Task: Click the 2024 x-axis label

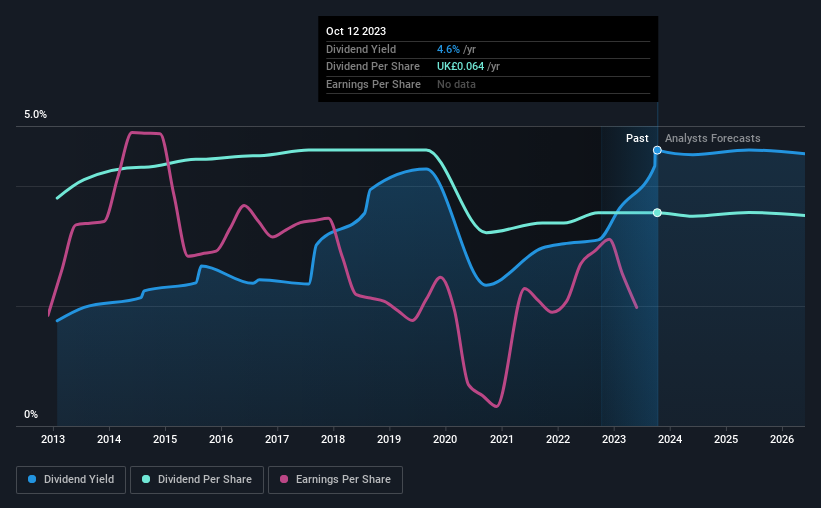Action: coord(670,439)
